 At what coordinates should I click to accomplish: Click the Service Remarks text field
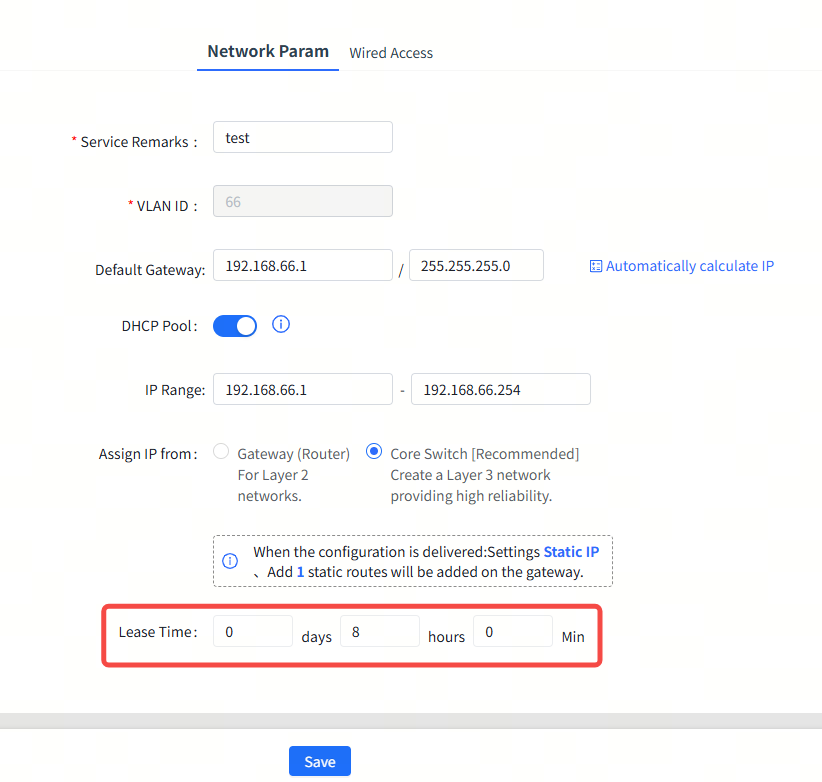302,138
